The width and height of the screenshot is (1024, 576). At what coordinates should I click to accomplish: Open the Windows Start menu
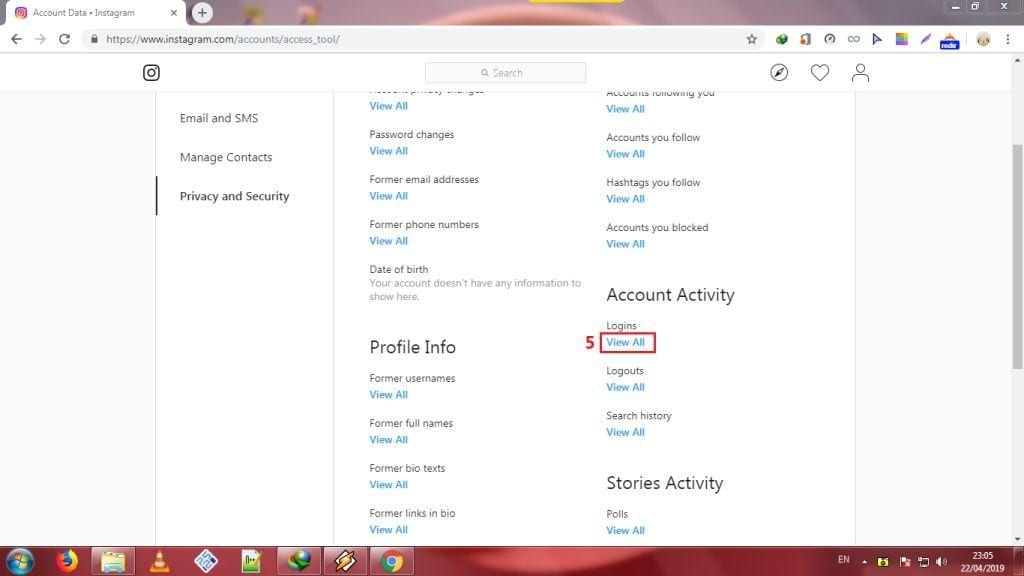pyautogui.click(x=20, y=561)
